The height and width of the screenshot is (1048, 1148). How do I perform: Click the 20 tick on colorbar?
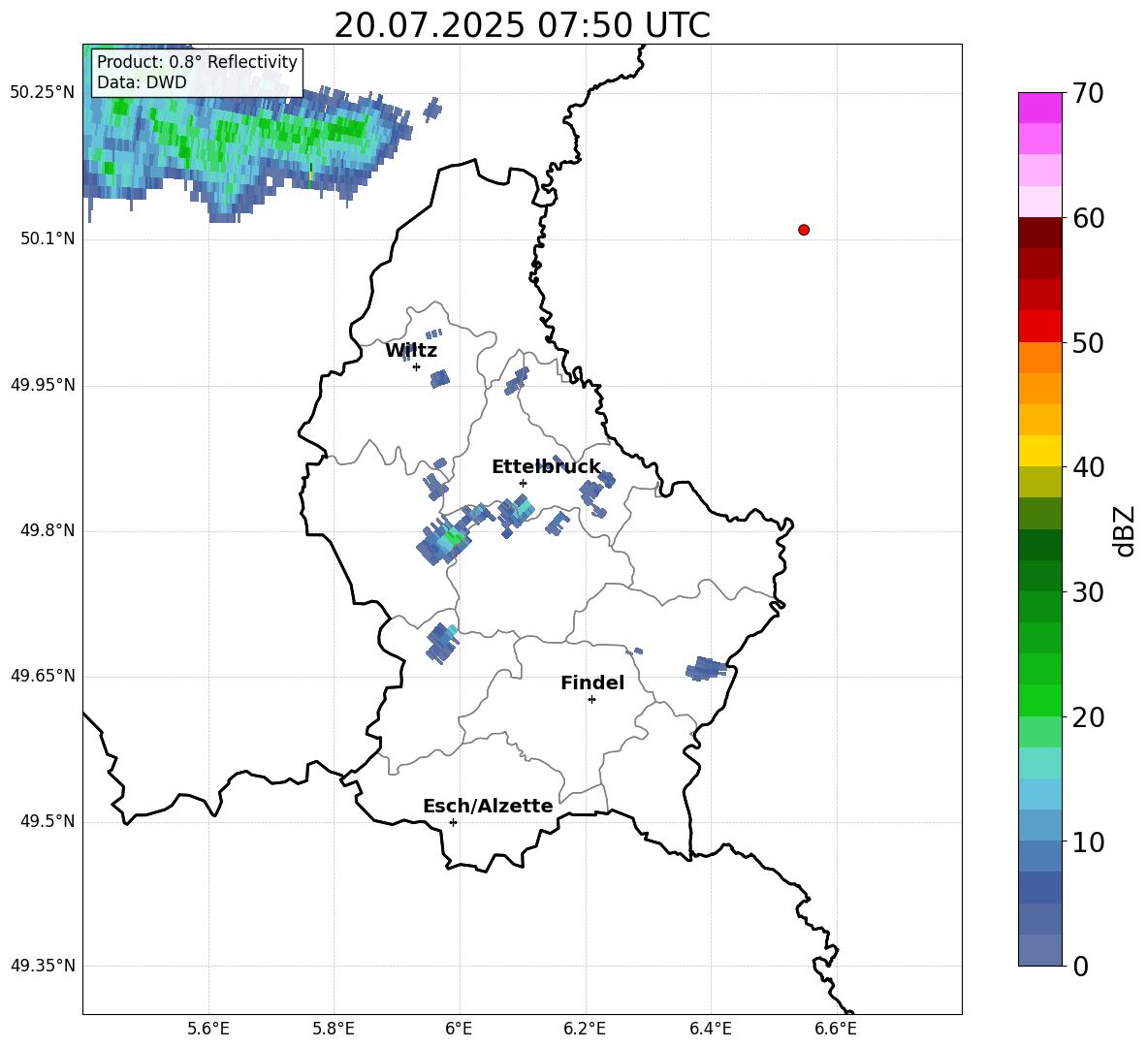[x=1088, y=716]
